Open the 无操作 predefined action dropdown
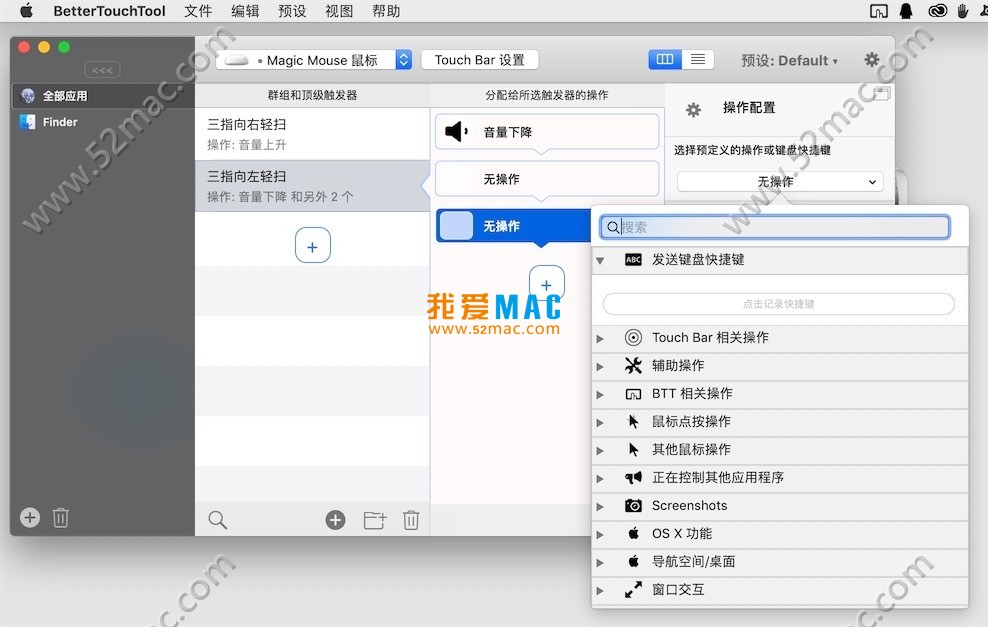 click(780, 181)
